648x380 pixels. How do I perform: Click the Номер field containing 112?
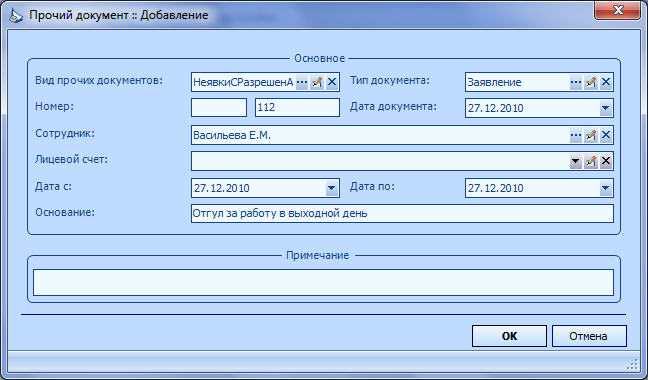[297, 107]
